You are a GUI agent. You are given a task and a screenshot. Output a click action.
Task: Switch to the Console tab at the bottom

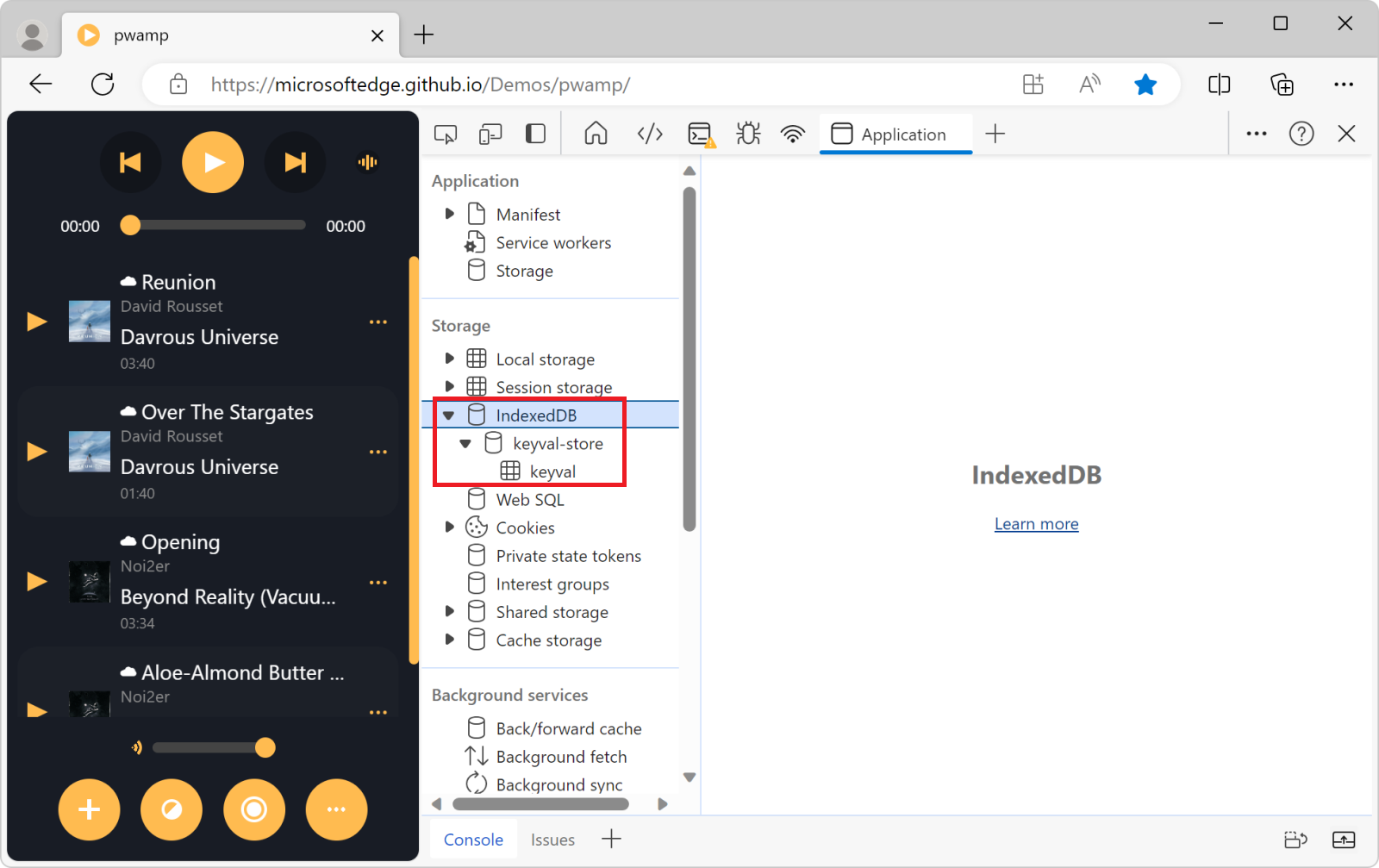pos(472,839)
